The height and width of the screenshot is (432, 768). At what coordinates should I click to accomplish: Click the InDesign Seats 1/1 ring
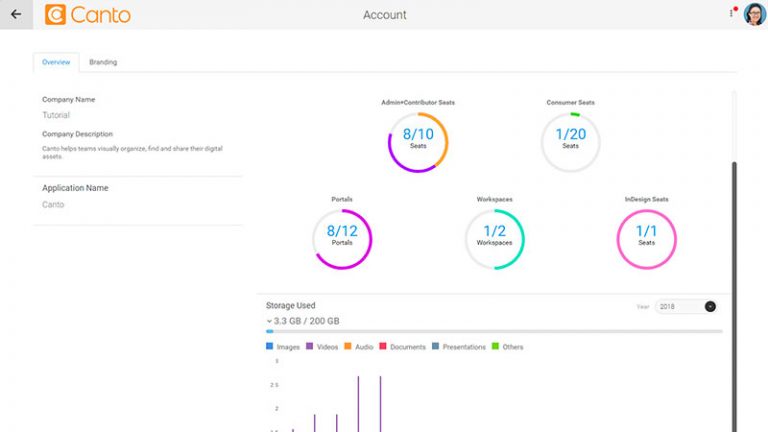click(647, 239)
